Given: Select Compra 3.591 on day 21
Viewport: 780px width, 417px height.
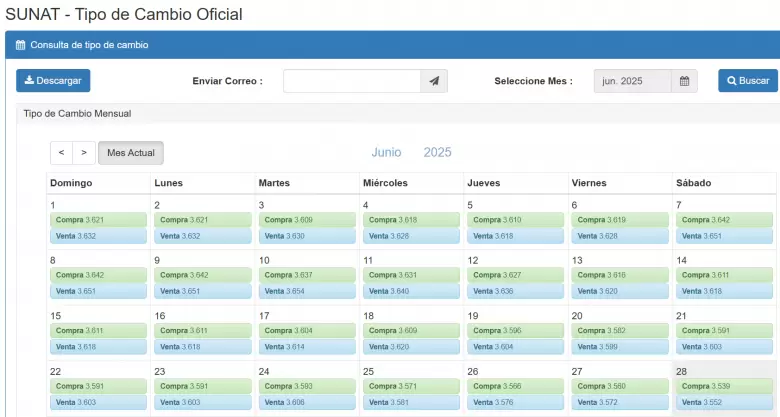Looking at the screenshot, I should click(724, 330).
